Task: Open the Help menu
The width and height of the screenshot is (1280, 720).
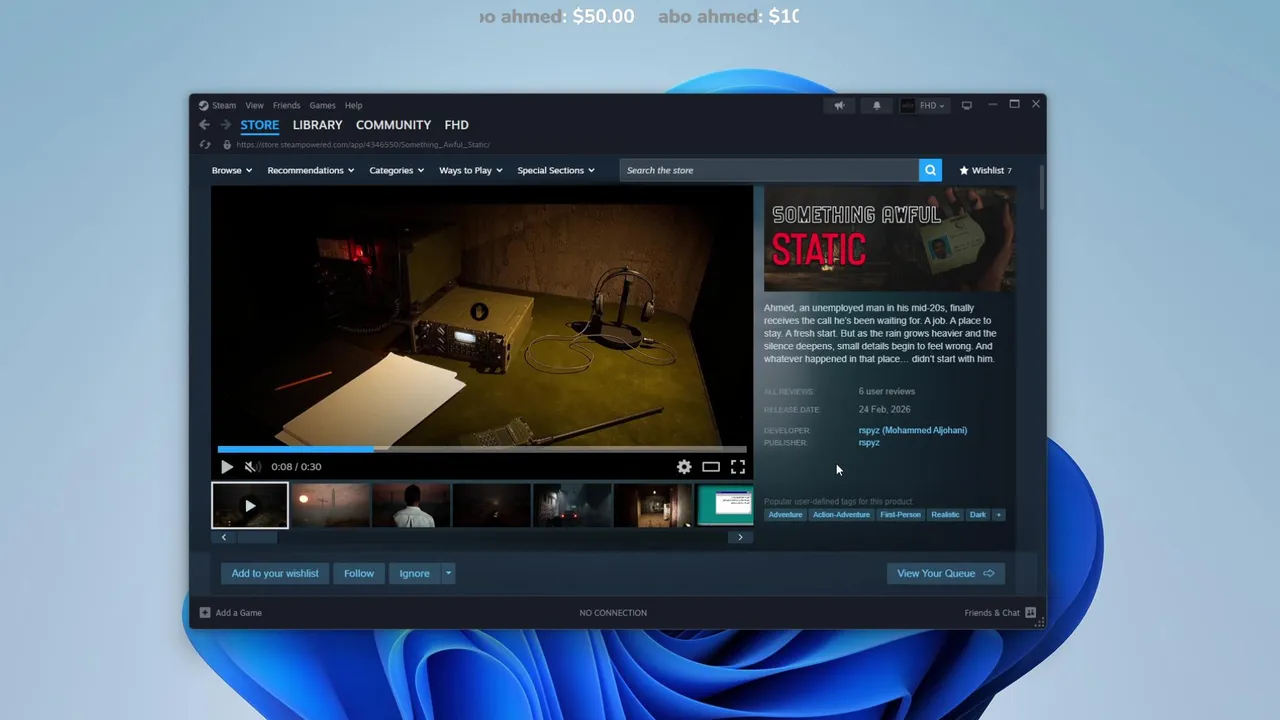Action: [353, 105]
